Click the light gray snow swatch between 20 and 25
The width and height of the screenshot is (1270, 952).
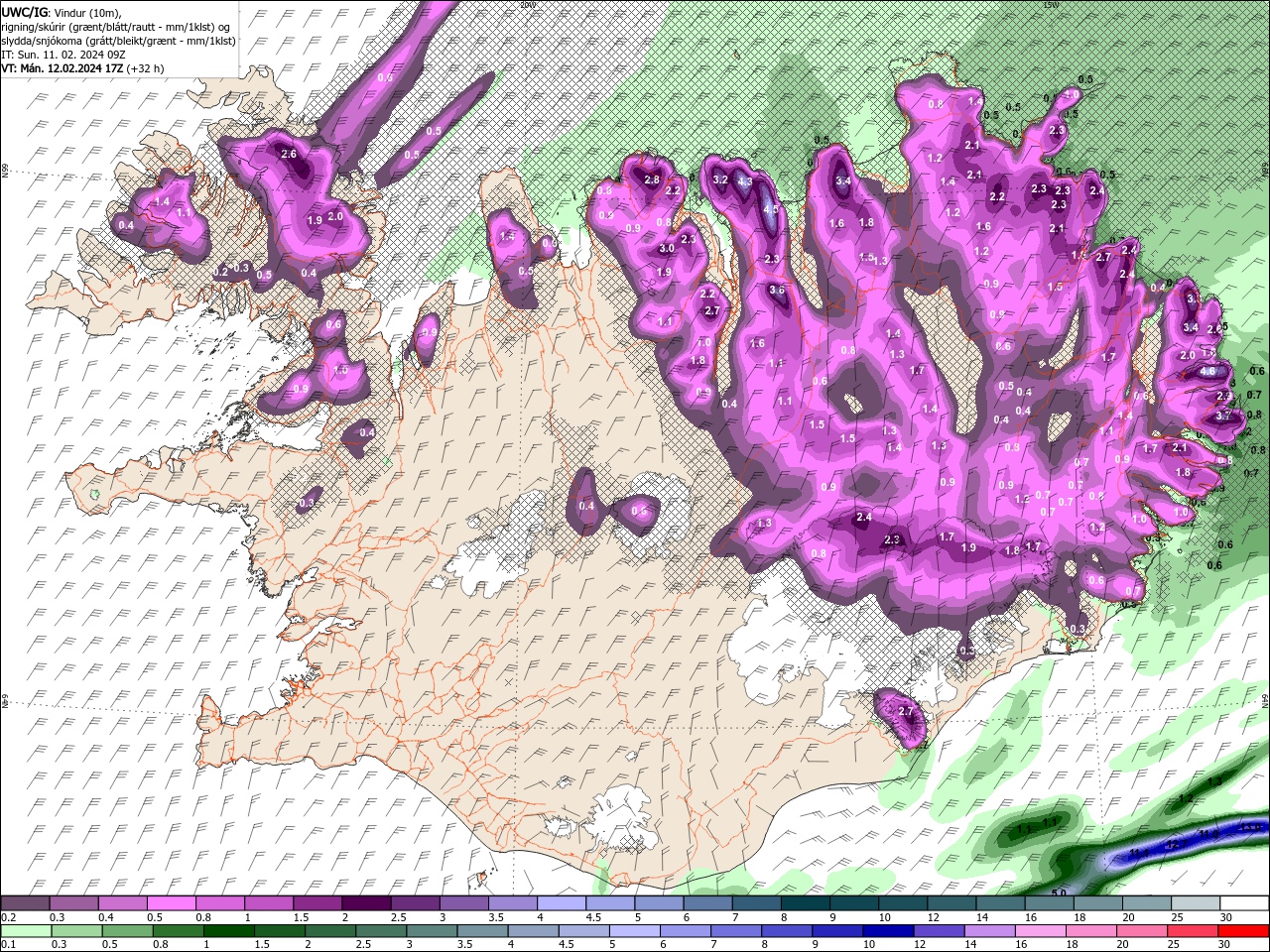(1145, 903)
